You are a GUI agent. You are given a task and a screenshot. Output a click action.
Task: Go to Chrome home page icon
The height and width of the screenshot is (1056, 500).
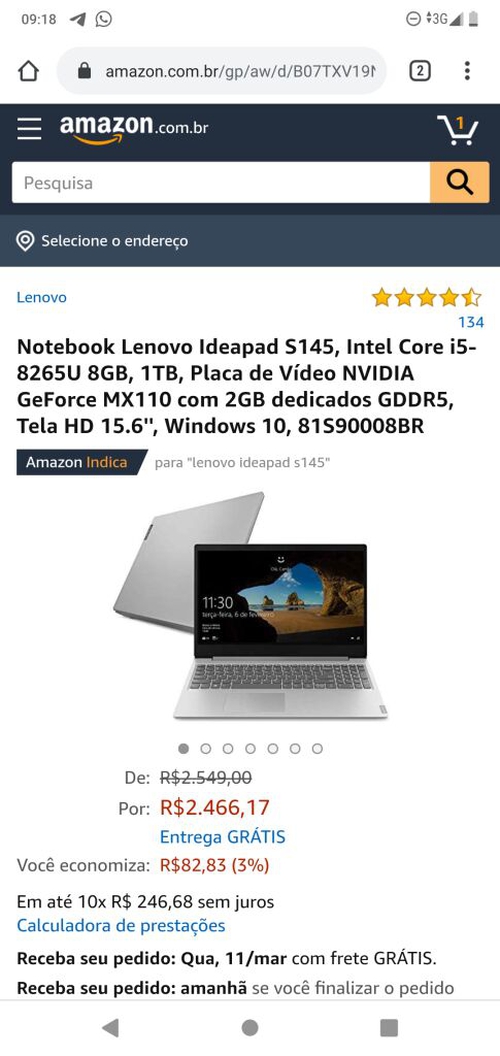28,71
